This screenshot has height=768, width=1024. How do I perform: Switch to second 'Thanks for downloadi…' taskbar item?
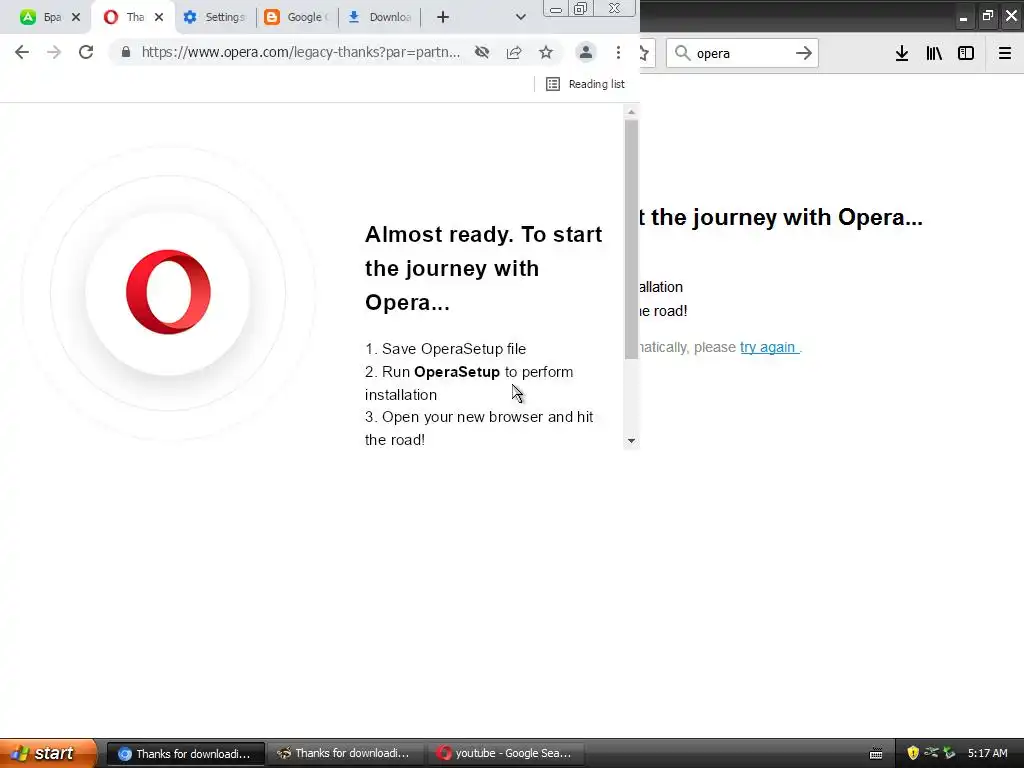coord(345,754)
